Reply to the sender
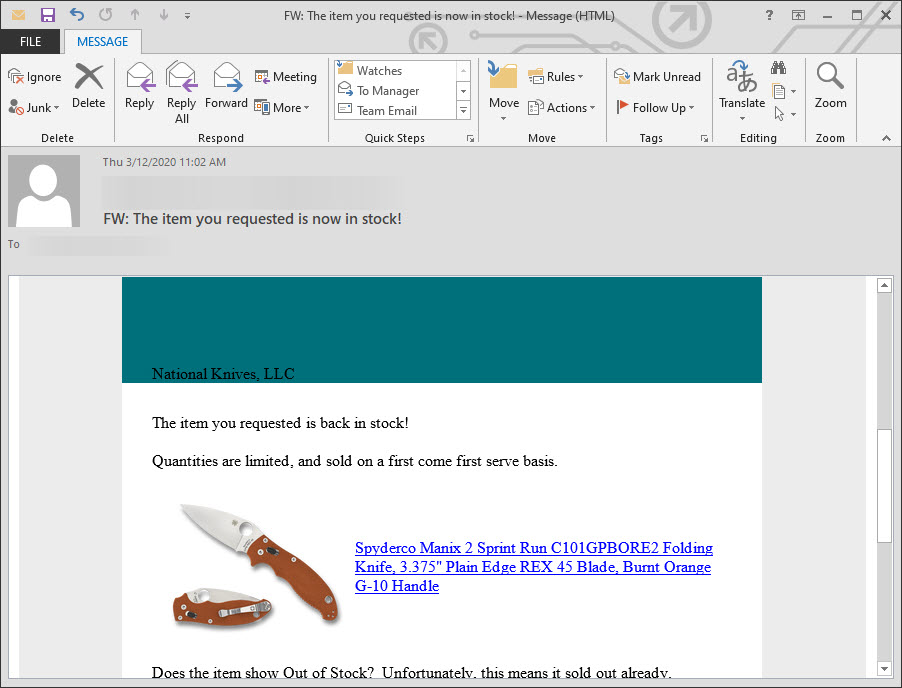This screenshot has width=902, height=688. tap(139, 86)
